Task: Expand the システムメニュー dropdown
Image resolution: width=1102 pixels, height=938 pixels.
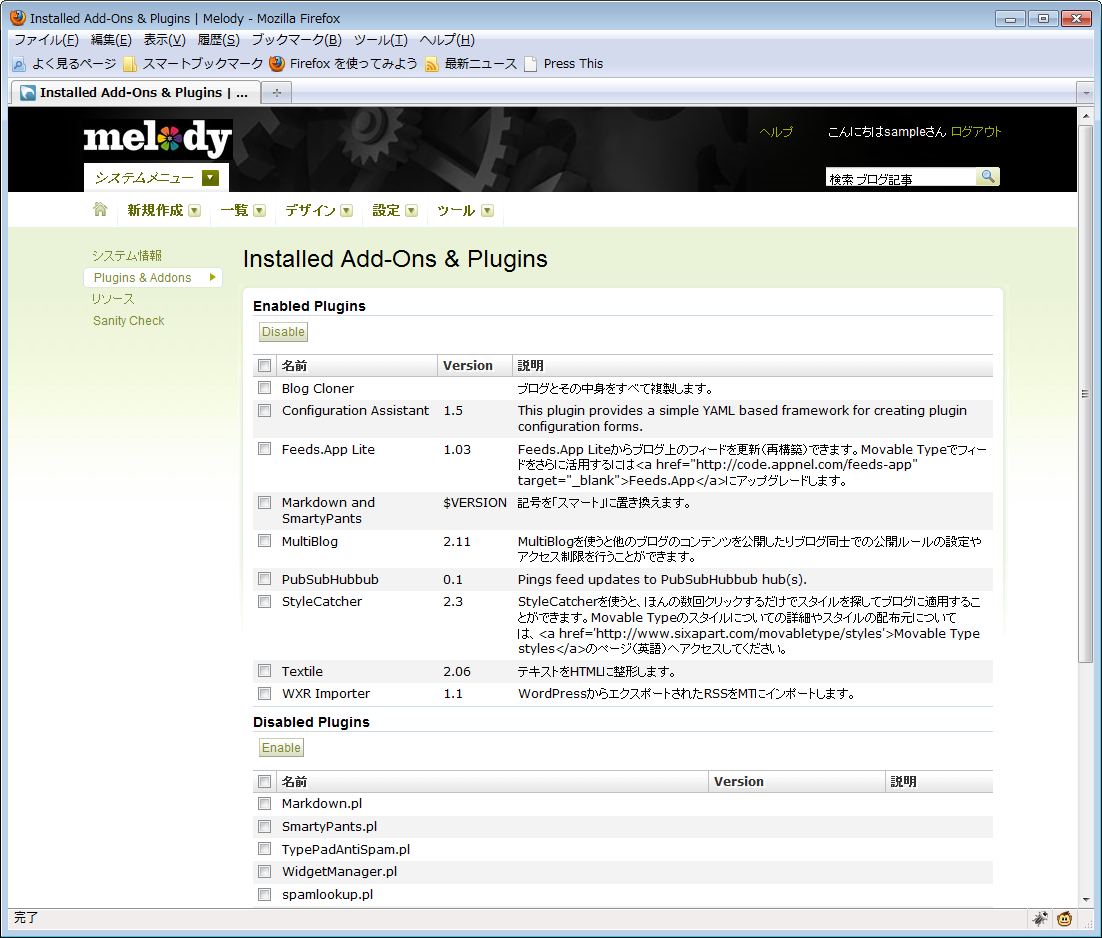Action: (210, 178)
